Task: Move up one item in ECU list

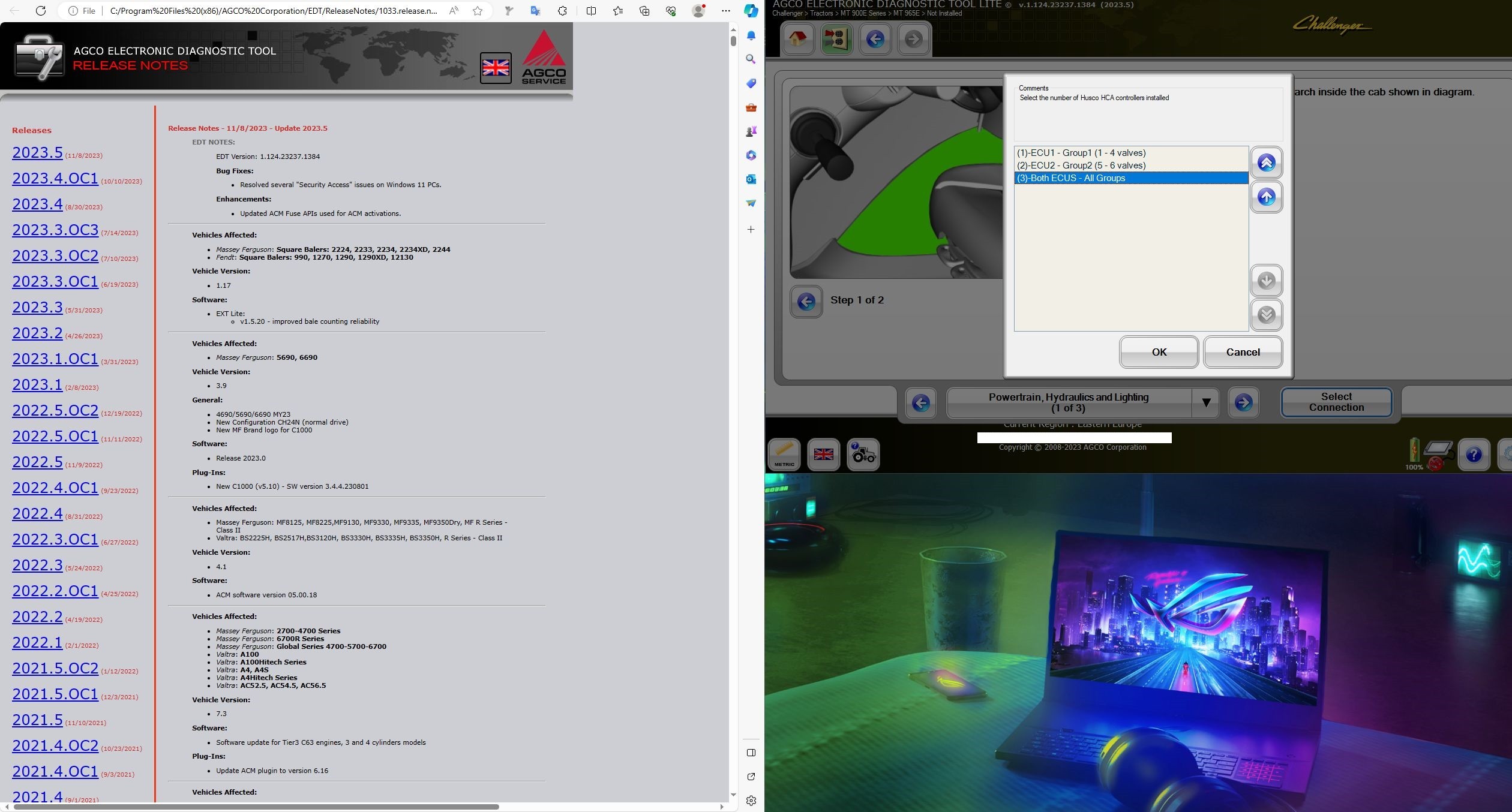Action: (1267, 197)
